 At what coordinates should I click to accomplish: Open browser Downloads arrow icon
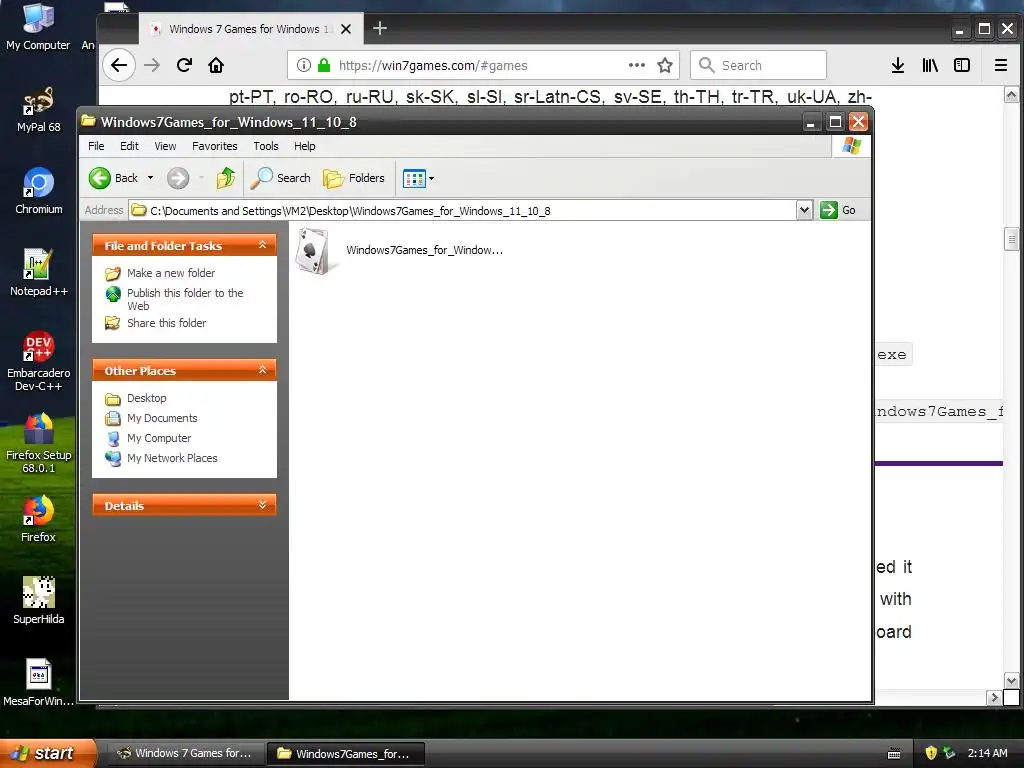898,65
